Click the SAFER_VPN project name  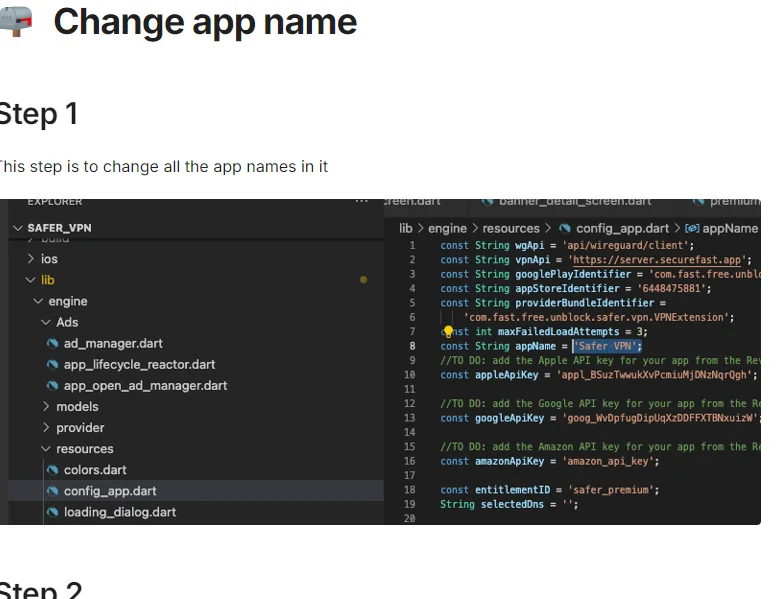click(59, 228)
